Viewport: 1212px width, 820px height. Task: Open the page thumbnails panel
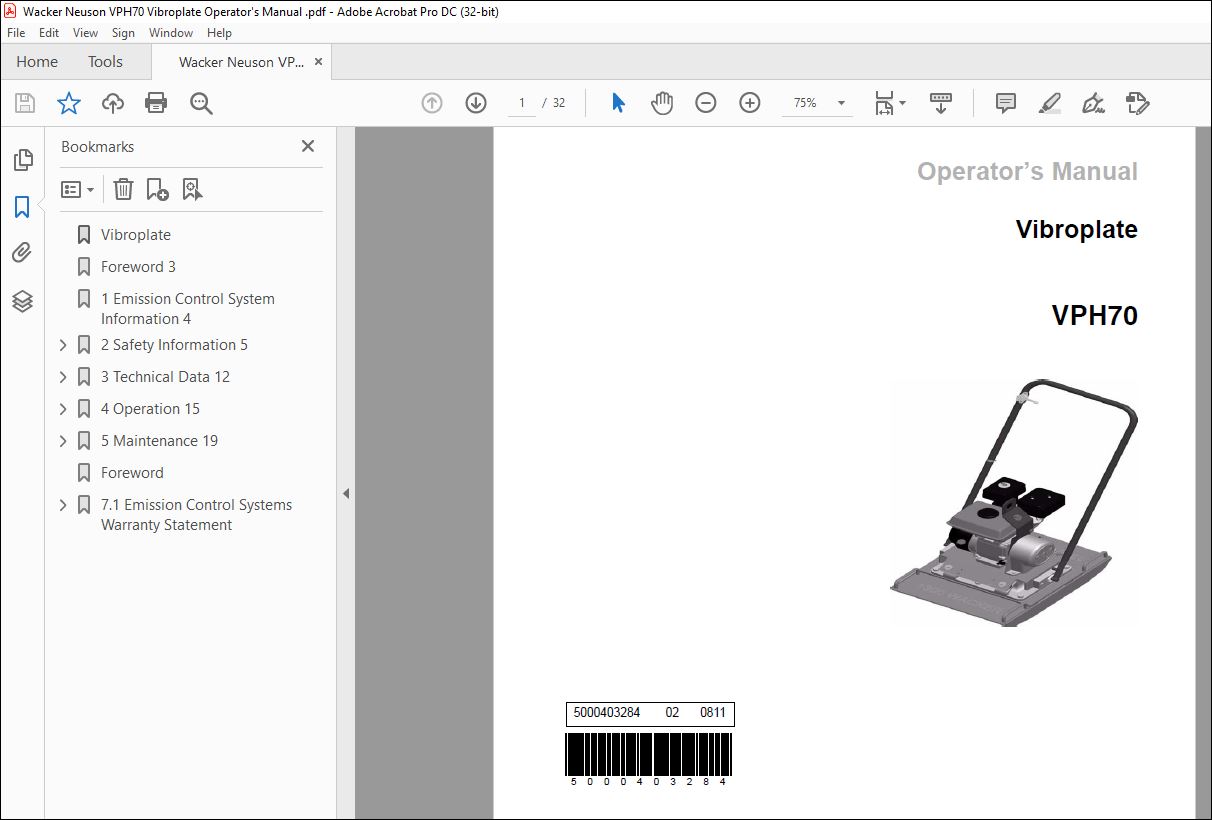(x=22, y=160)
